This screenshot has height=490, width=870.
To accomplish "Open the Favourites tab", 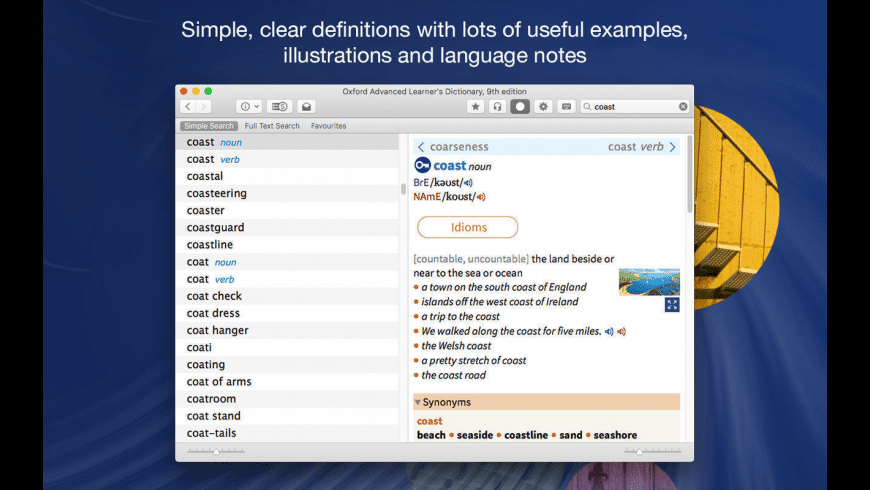I will (328, 126).
